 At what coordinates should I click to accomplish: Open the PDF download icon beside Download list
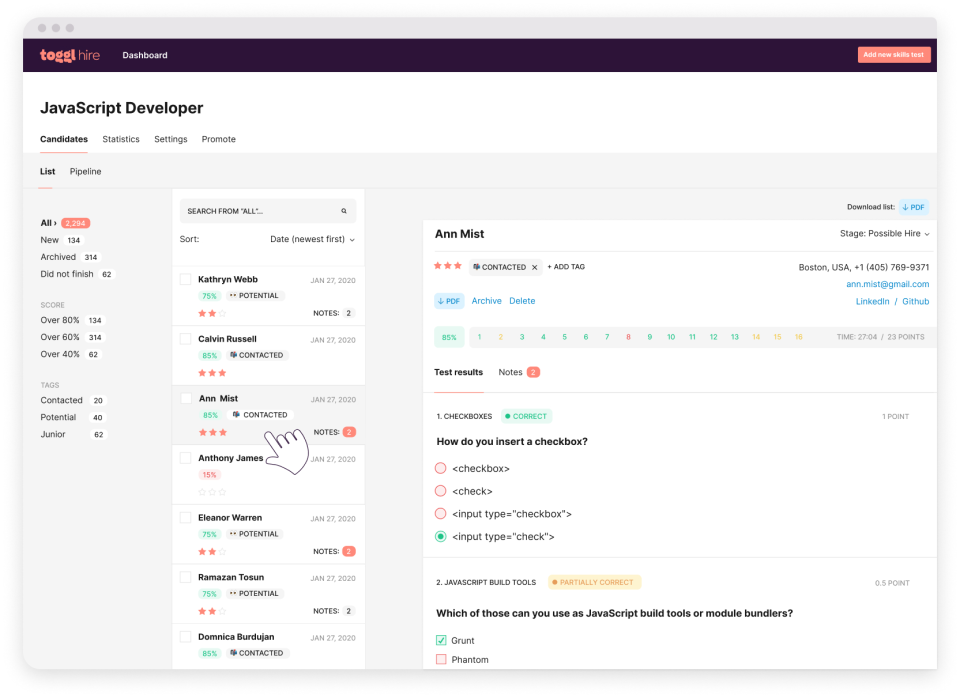pos(912,207)
